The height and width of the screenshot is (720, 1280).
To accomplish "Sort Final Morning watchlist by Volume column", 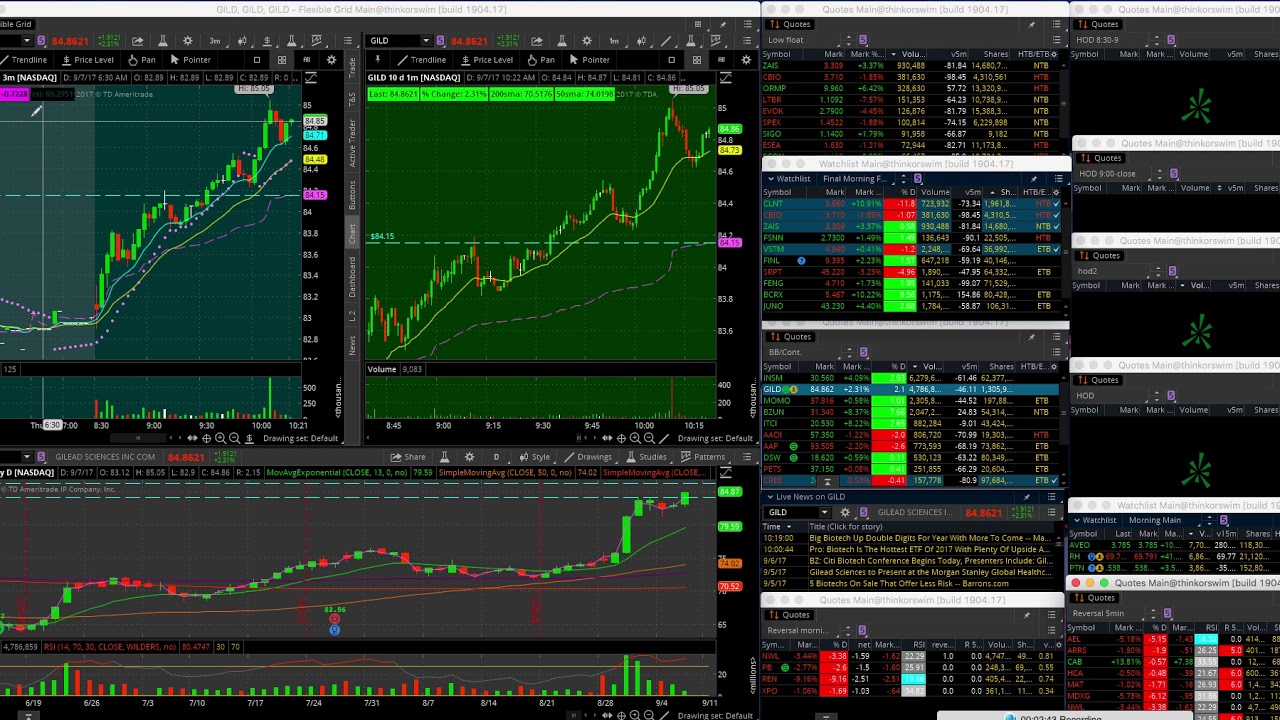I will [x=935, y=192].
